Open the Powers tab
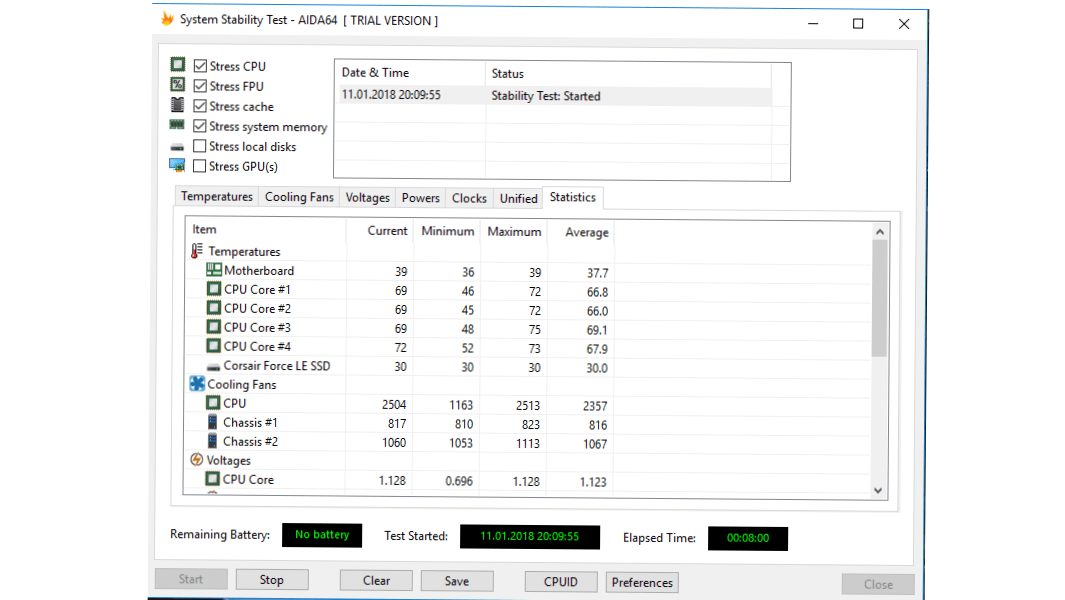 [x=420, y=198]
